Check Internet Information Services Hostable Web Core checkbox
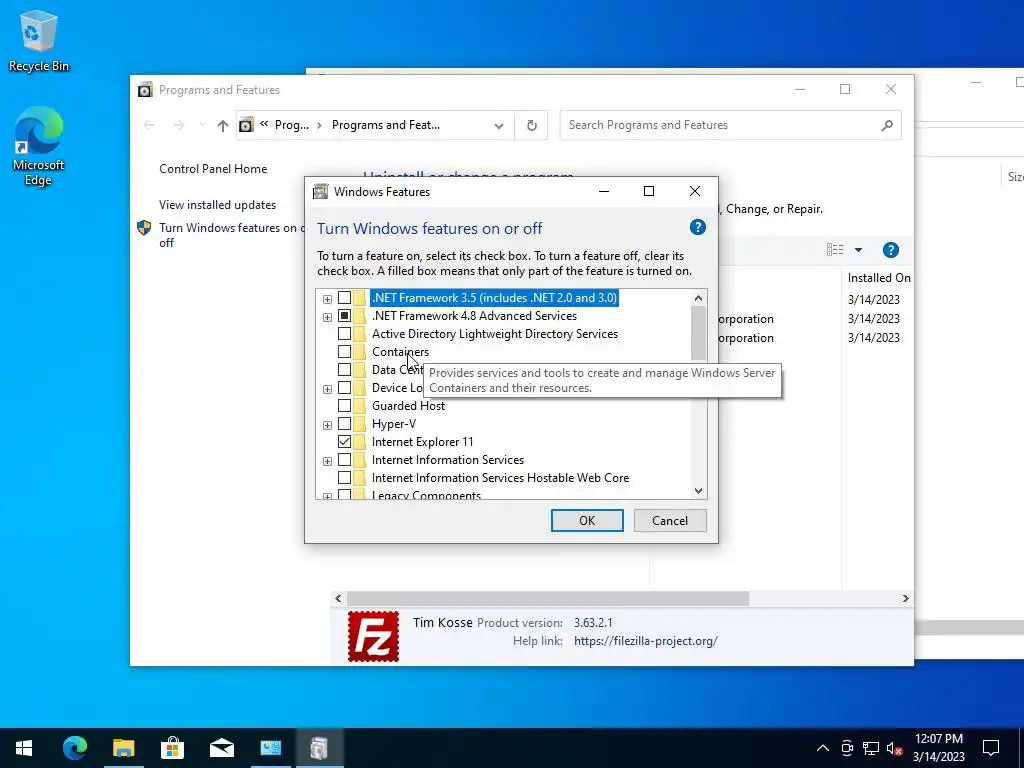Screen dimensions: 1024x768 point(344,478)
